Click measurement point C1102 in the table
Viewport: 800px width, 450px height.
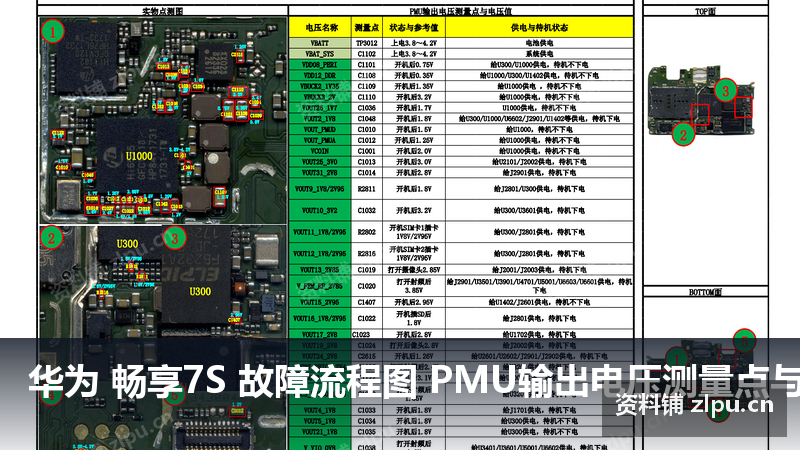point(366,54)
